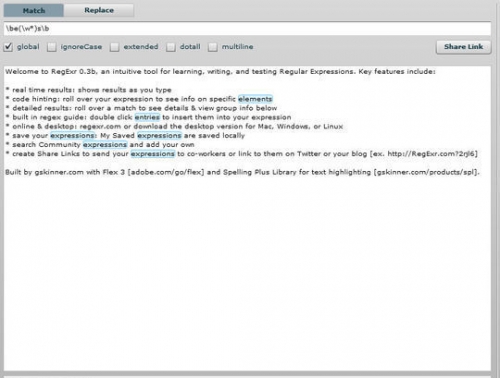The height and width of the screenshot is (378, 500).
Task: Uncheck the global checkbox
Action: pos(8,47)
